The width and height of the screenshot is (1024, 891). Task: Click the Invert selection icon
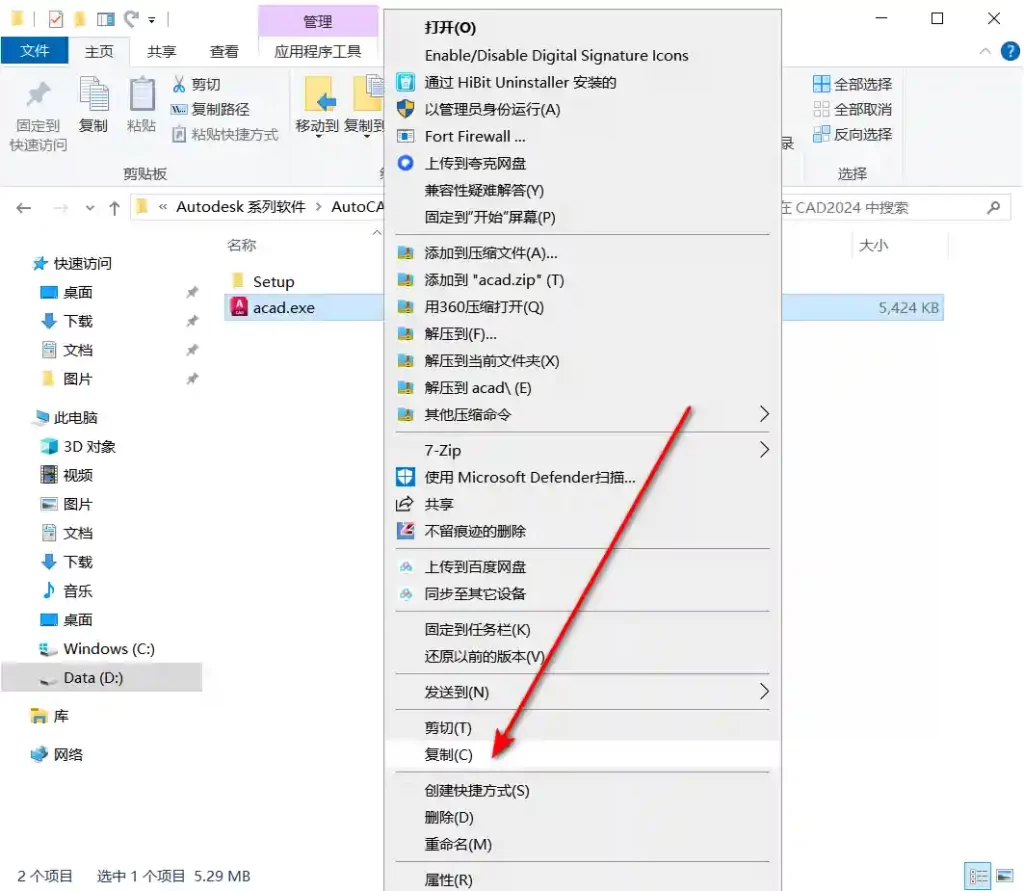[x=821, y=134]
